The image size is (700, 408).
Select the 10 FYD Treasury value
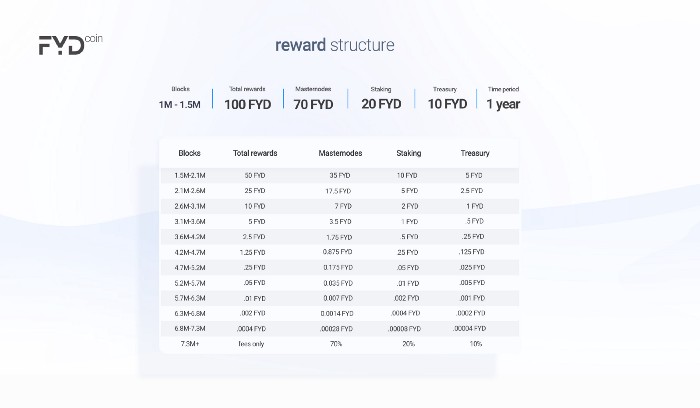[x=447, y=104]
